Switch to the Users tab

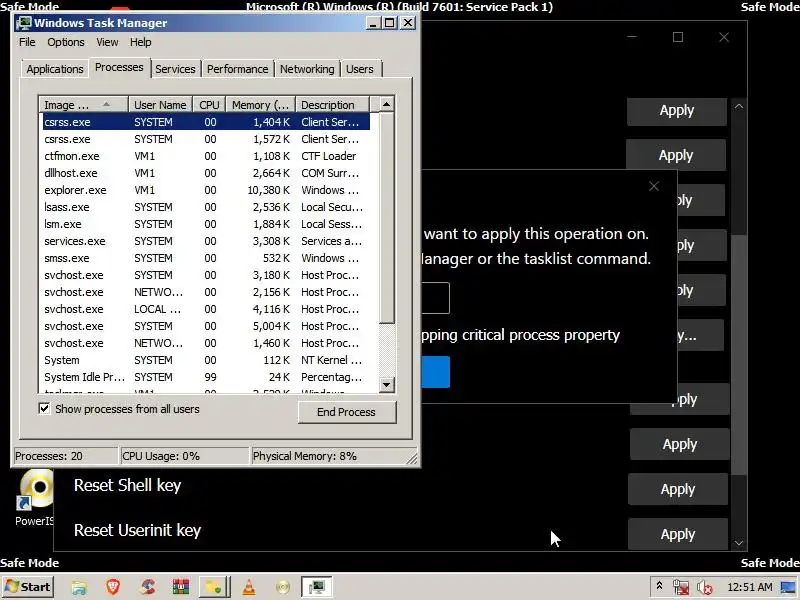tap(360, 69)
